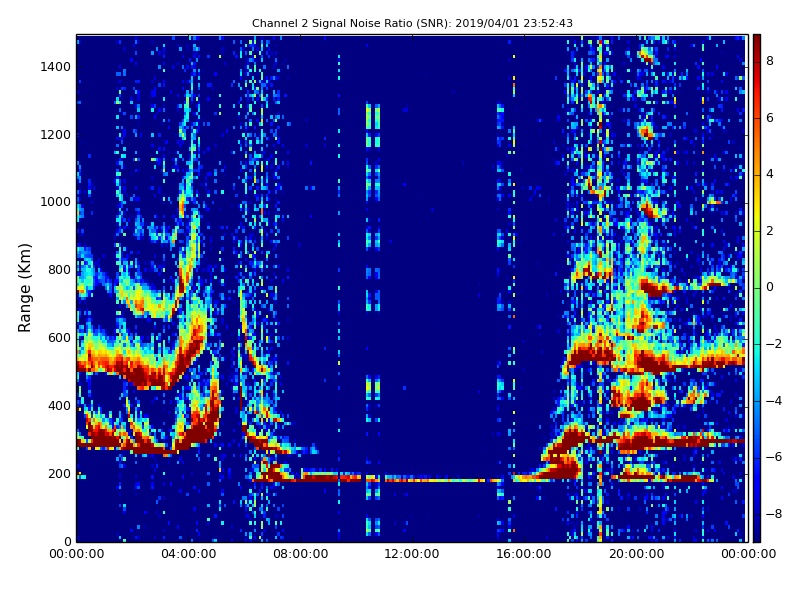Click the colorbar label −2
The width and height of the screenshot is (800, 600).
(774, 344)
